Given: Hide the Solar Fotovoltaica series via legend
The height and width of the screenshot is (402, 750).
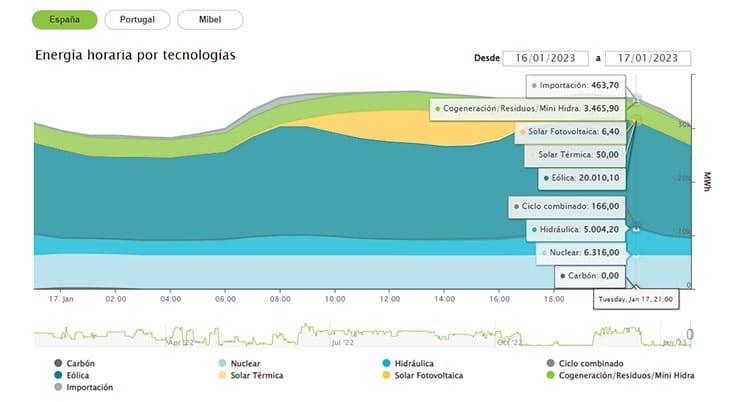Looking at the screenshot, I should (386, 375).
